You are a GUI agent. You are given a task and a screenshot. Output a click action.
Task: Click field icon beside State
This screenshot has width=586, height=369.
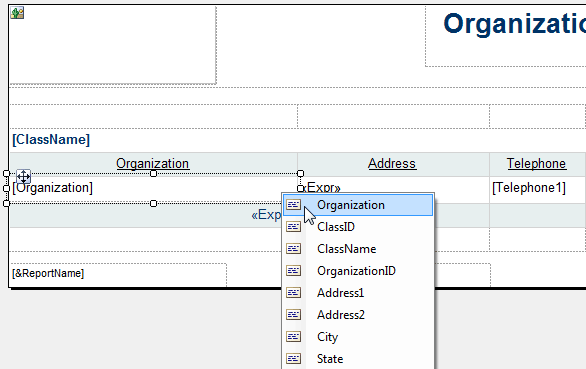293,359
